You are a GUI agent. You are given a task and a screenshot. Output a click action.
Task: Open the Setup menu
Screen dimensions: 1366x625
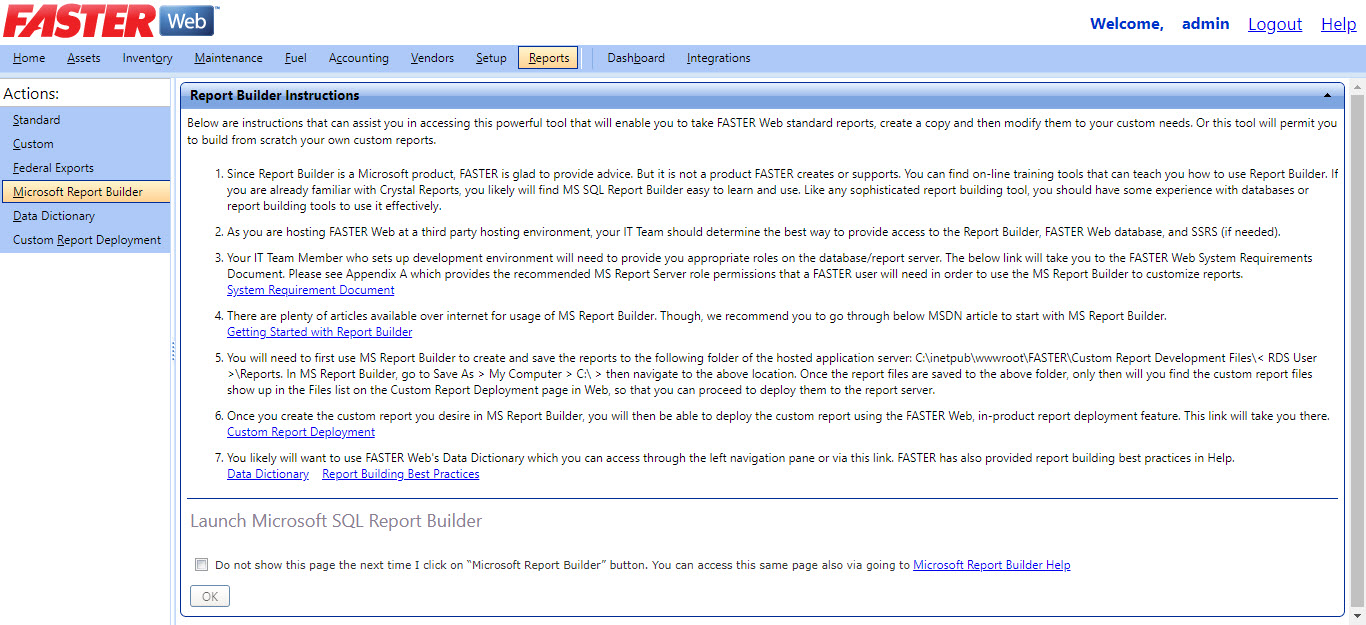coord(491,58)
